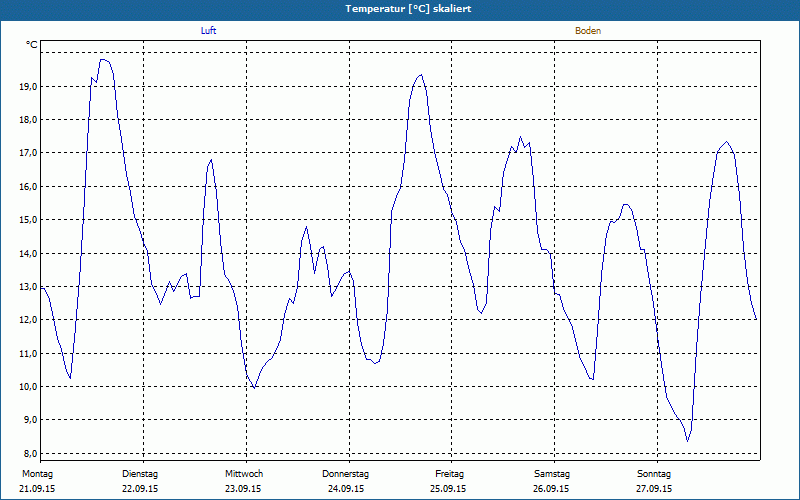Screen dimensions: 800x500
Task: Click the 19,0 y-axis tick label
Action: (x=28, y=87)
